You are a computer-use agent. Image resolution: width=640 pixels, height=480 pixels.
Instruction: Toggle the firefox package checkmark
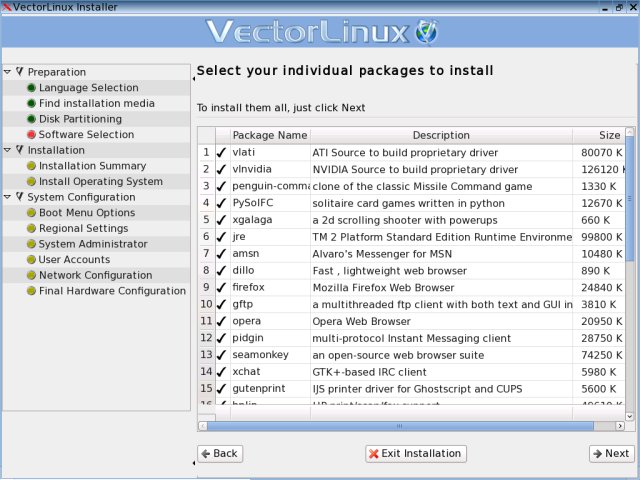point(221,287)
